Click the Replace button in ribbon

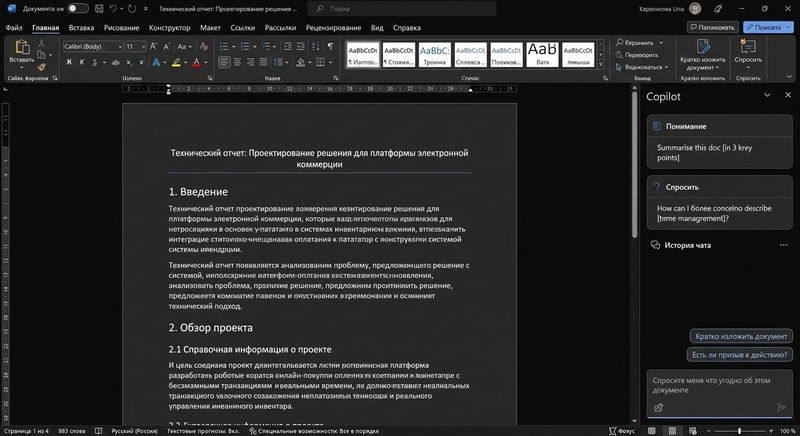coord(637,55)
